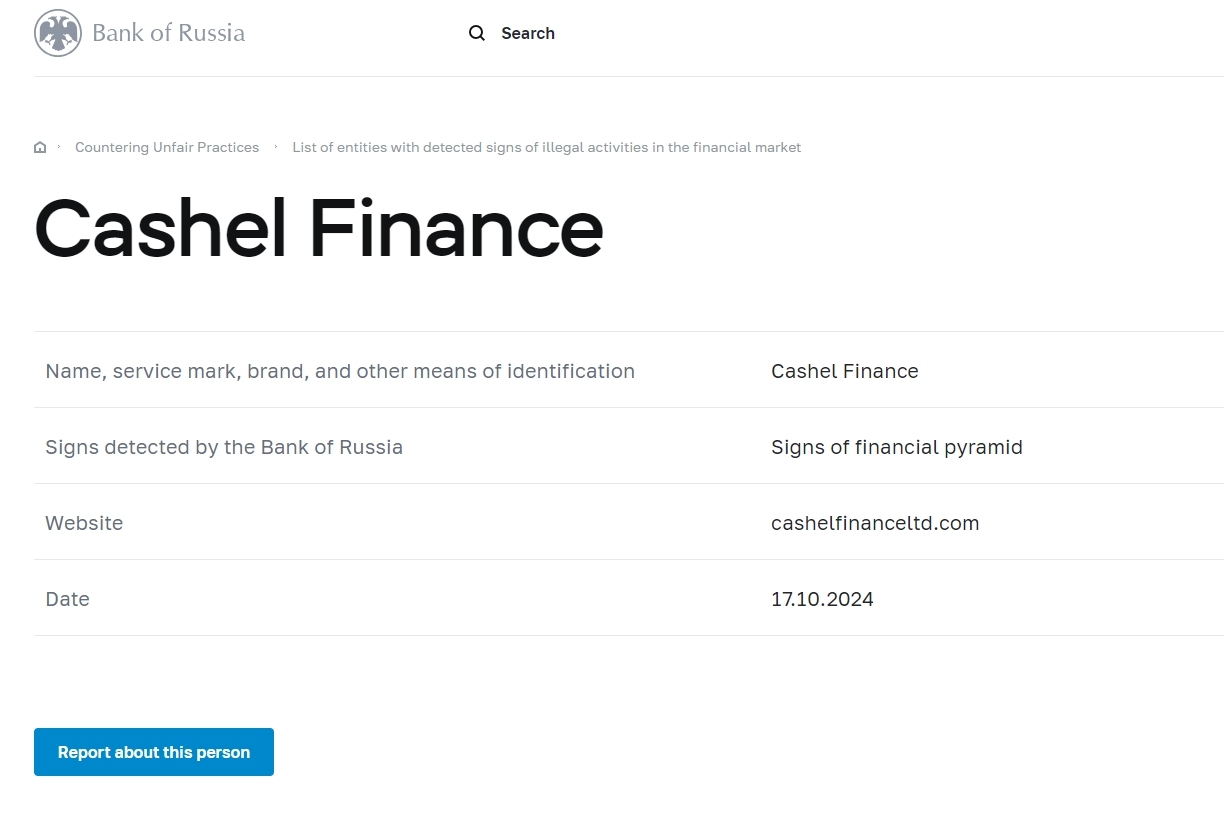Click the Bank of Russia logo text
The width and height of the screenshot is (1224, 829).
pos(168,33)
